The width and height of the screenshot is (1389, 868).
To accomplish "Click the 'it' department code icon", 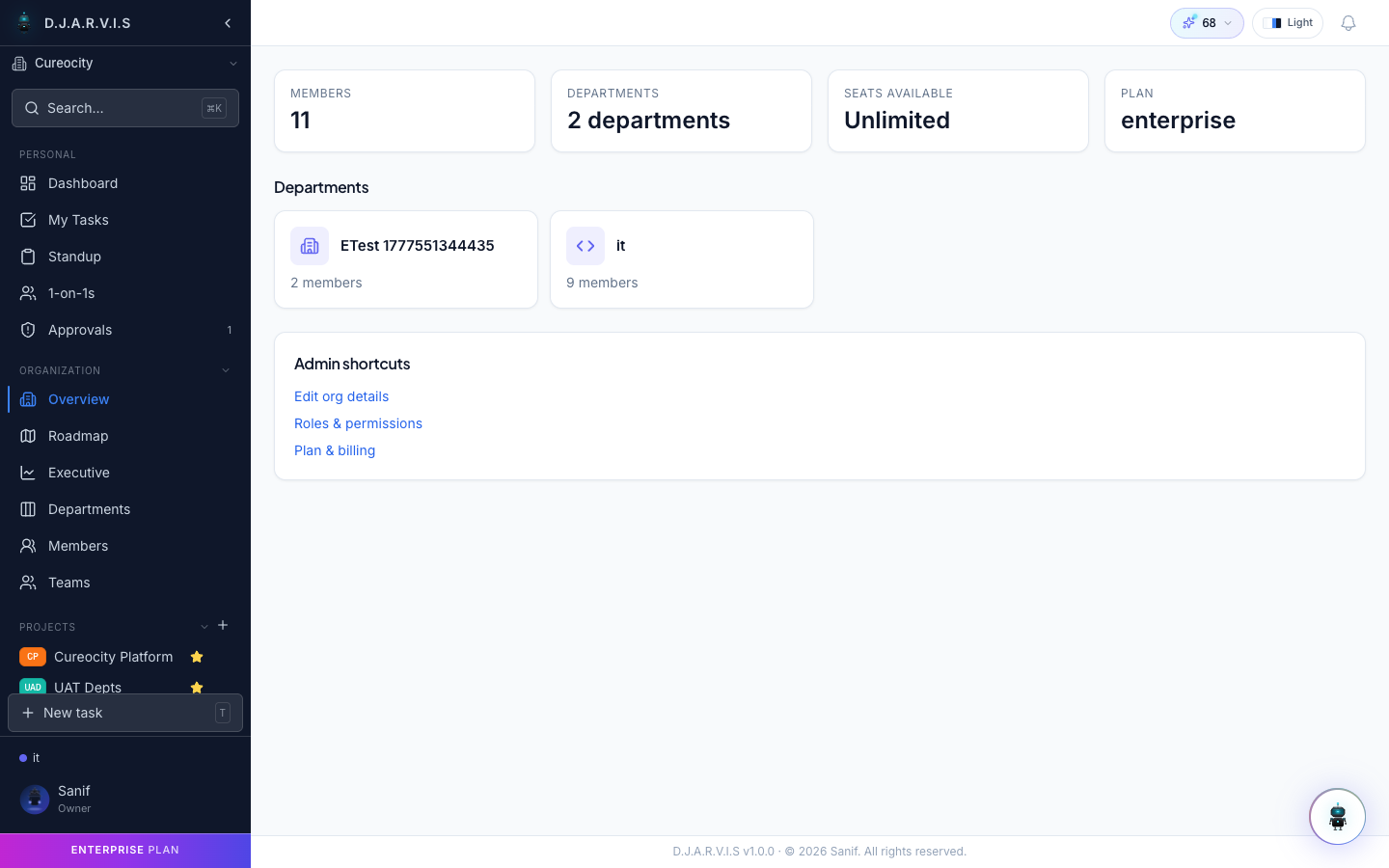I will pyautogui.click(x=586, y=246).
